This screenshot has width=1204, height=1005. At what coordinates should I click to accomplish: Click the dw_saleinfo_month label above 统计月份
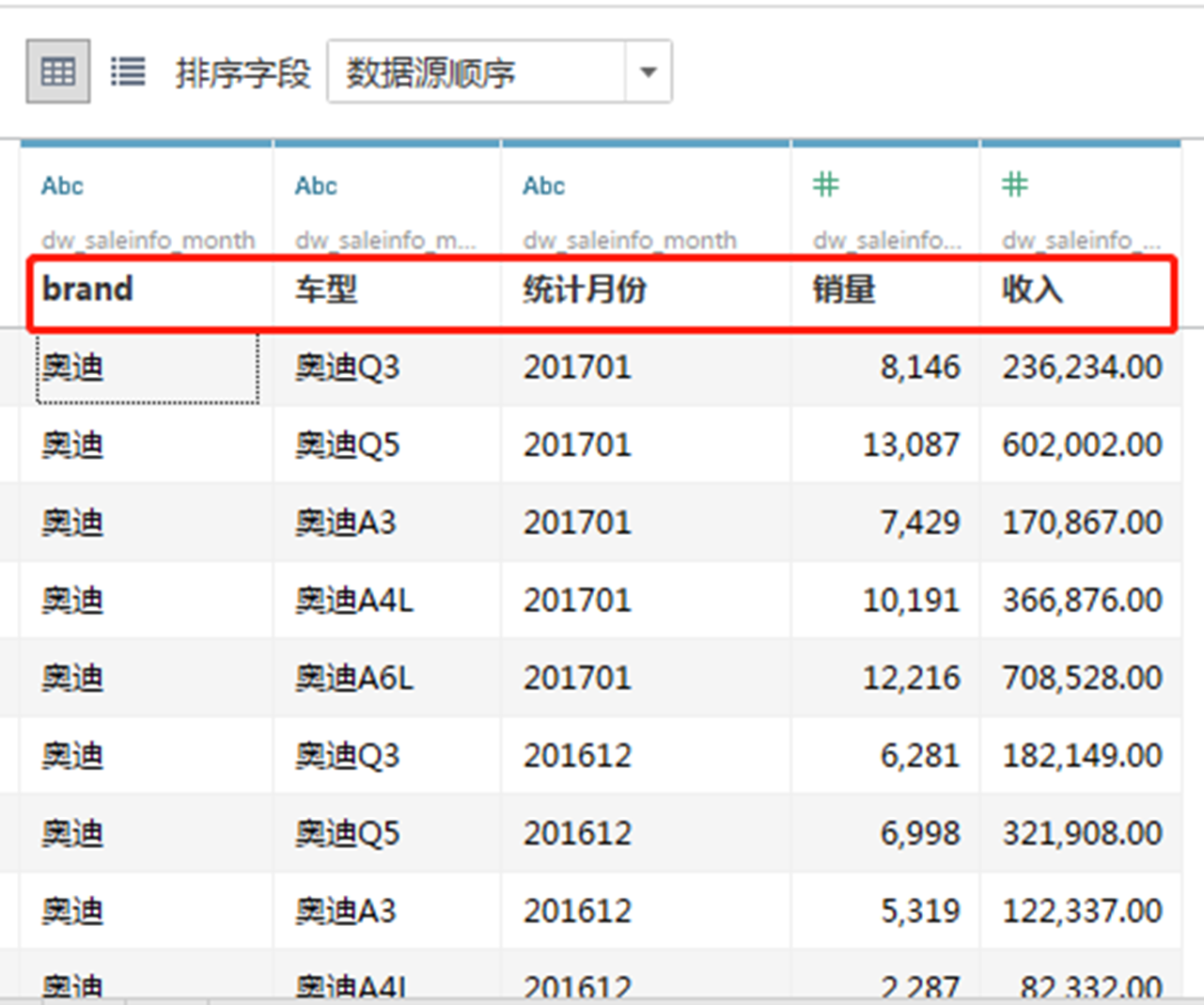coord(630,241)
